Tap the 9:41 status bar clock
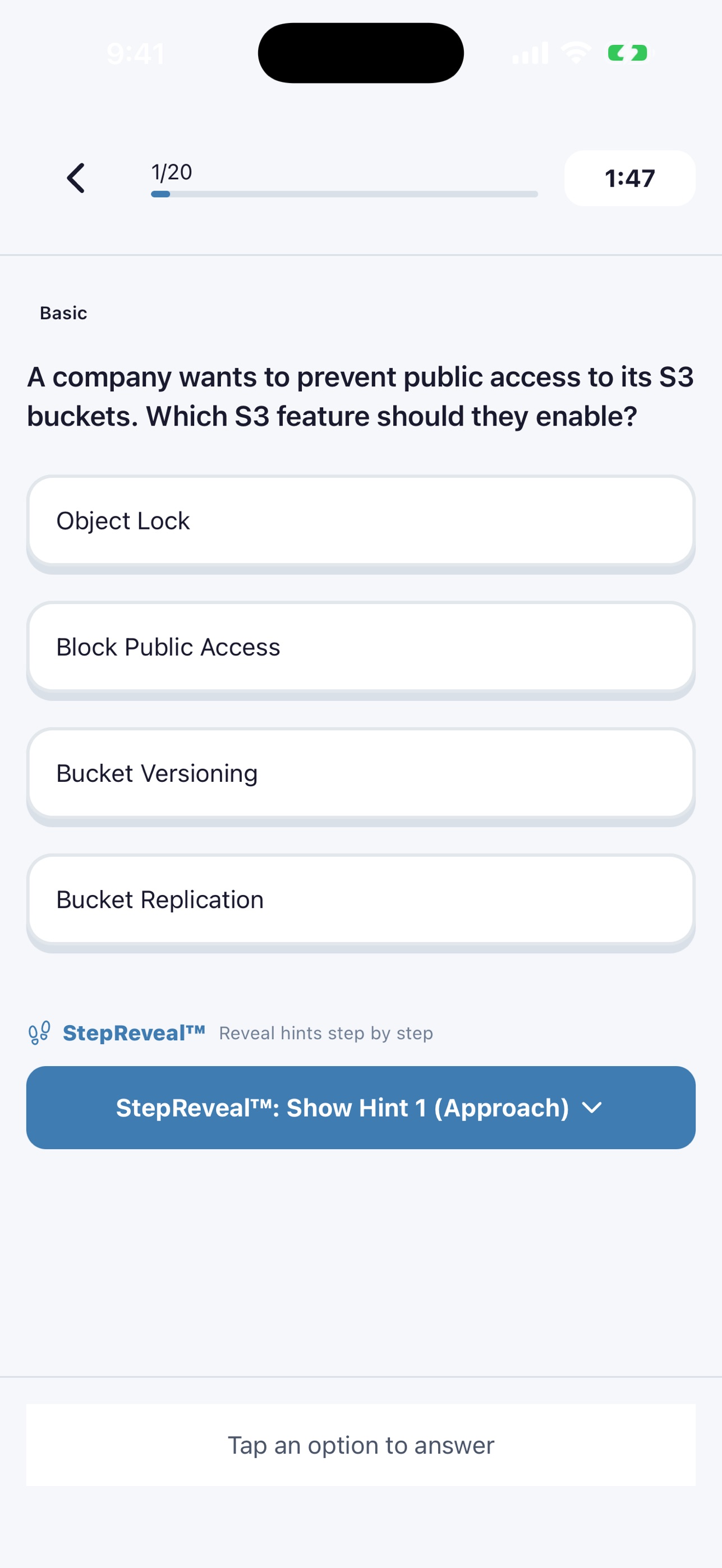Screen dimensions: 722x1568 [x=135, y=54]
